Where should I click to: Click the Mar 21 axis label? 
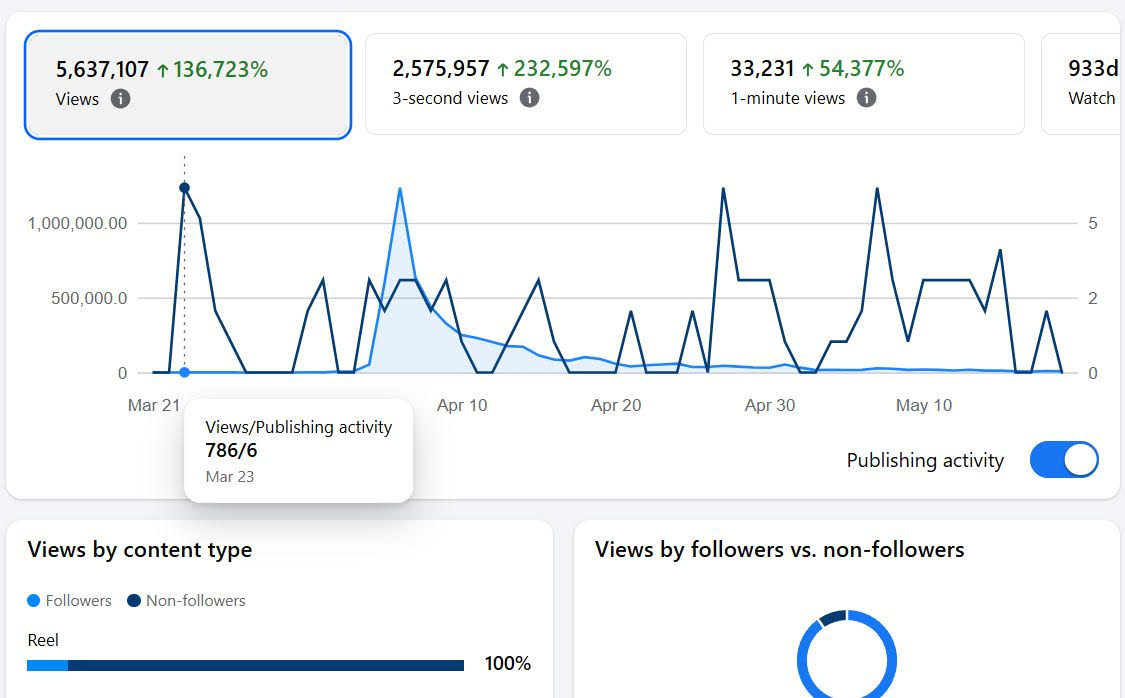(x=154, y=405)
